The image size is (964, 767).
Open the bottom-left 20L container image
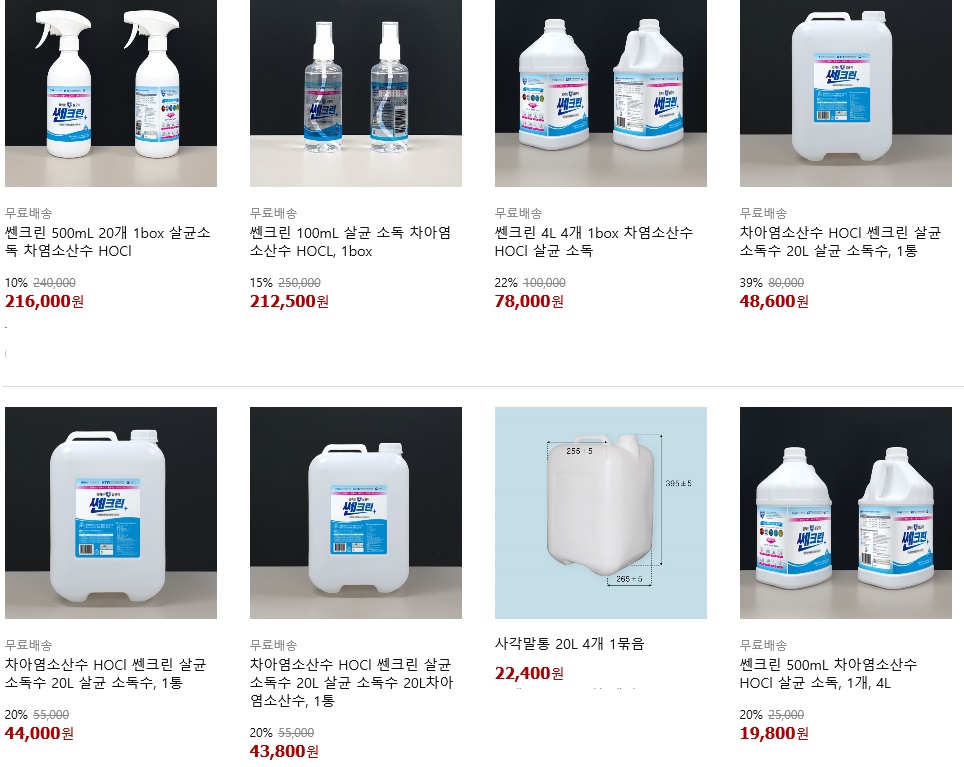click(111, 513)
